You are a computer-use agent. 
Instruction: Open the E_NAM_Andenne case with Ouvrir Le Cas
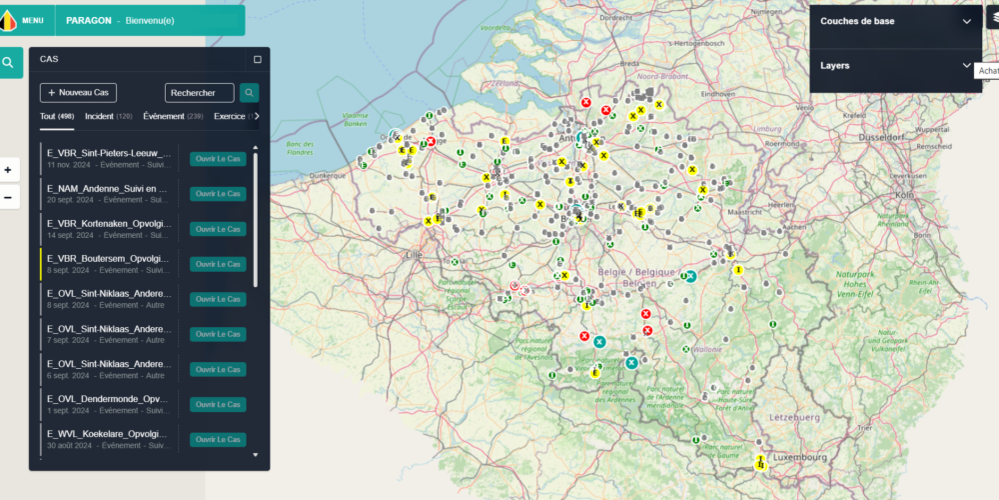coord(218,194)
